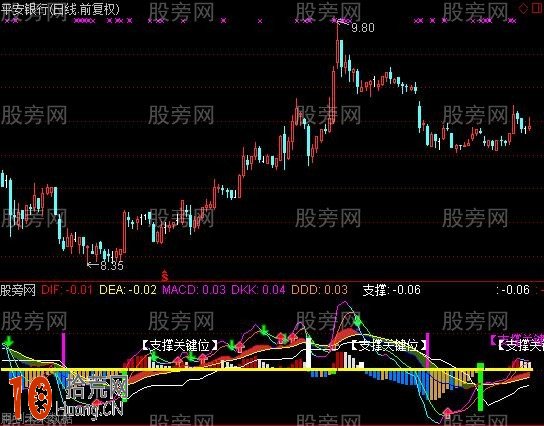This screenshot has height=426, width=544.
Task: Click the candlestick peaking at 9.80
Action: [337, 44]
